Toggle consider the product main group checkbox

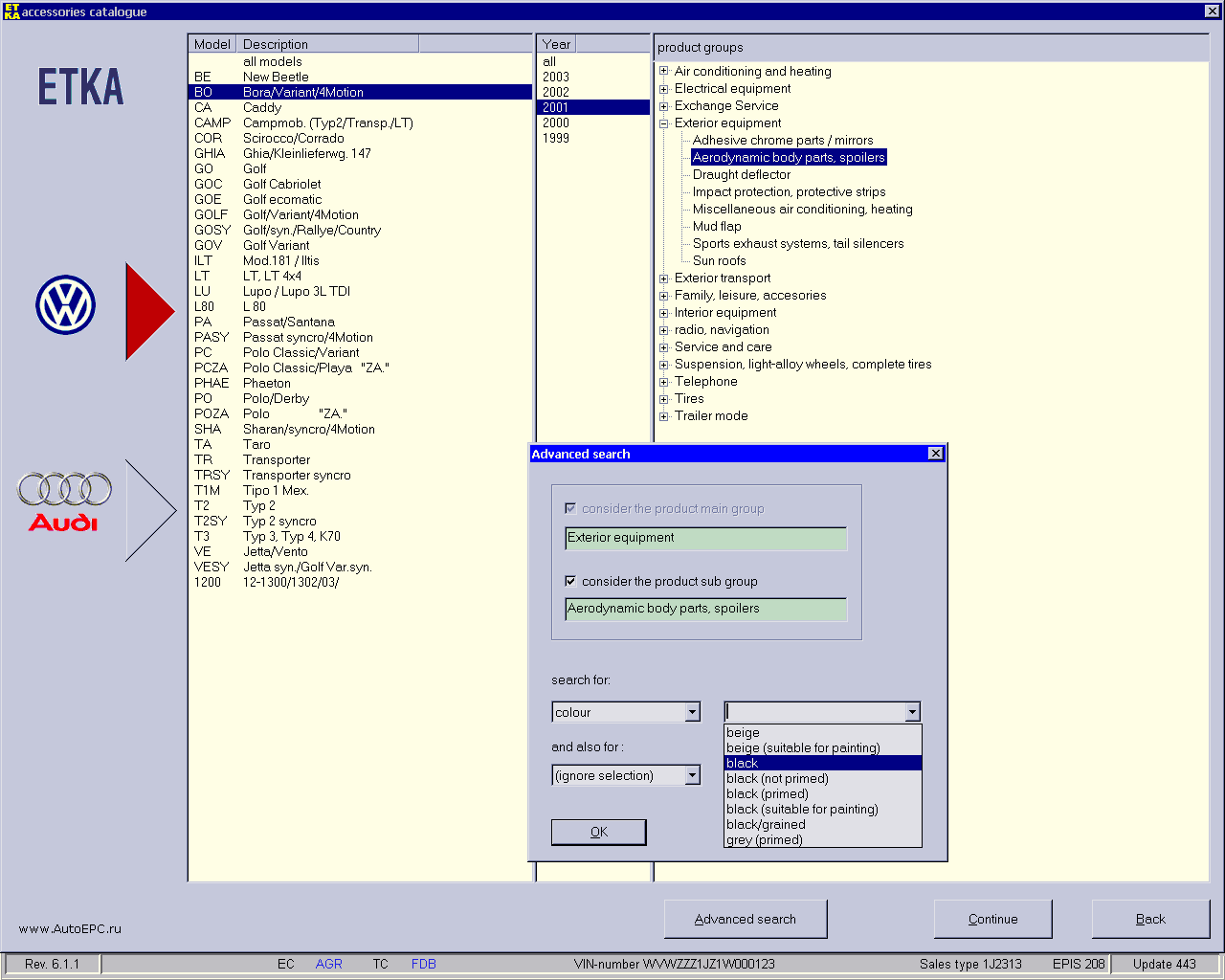click(570, 508)
